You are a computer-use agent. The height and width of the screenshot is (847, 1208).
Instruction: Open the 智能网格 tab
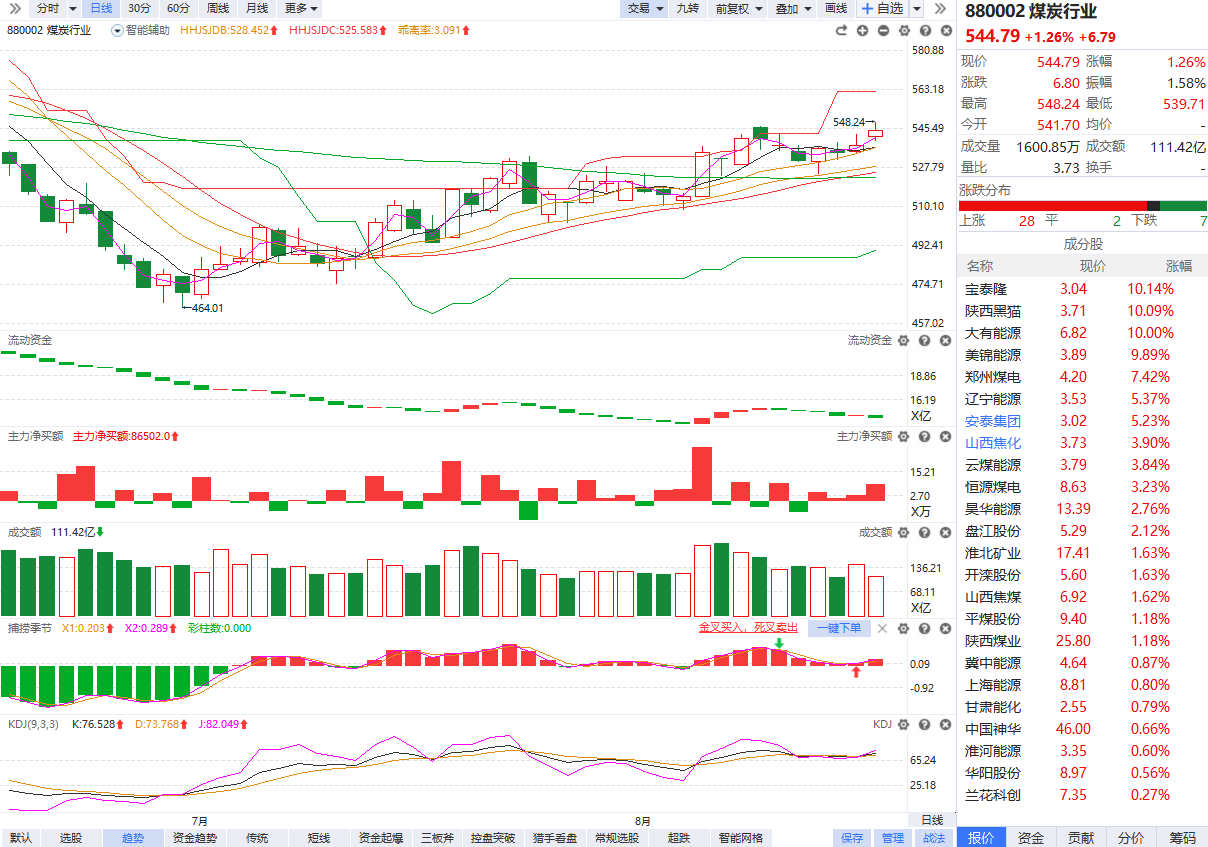pyautogui.click(x=740, y=838)
